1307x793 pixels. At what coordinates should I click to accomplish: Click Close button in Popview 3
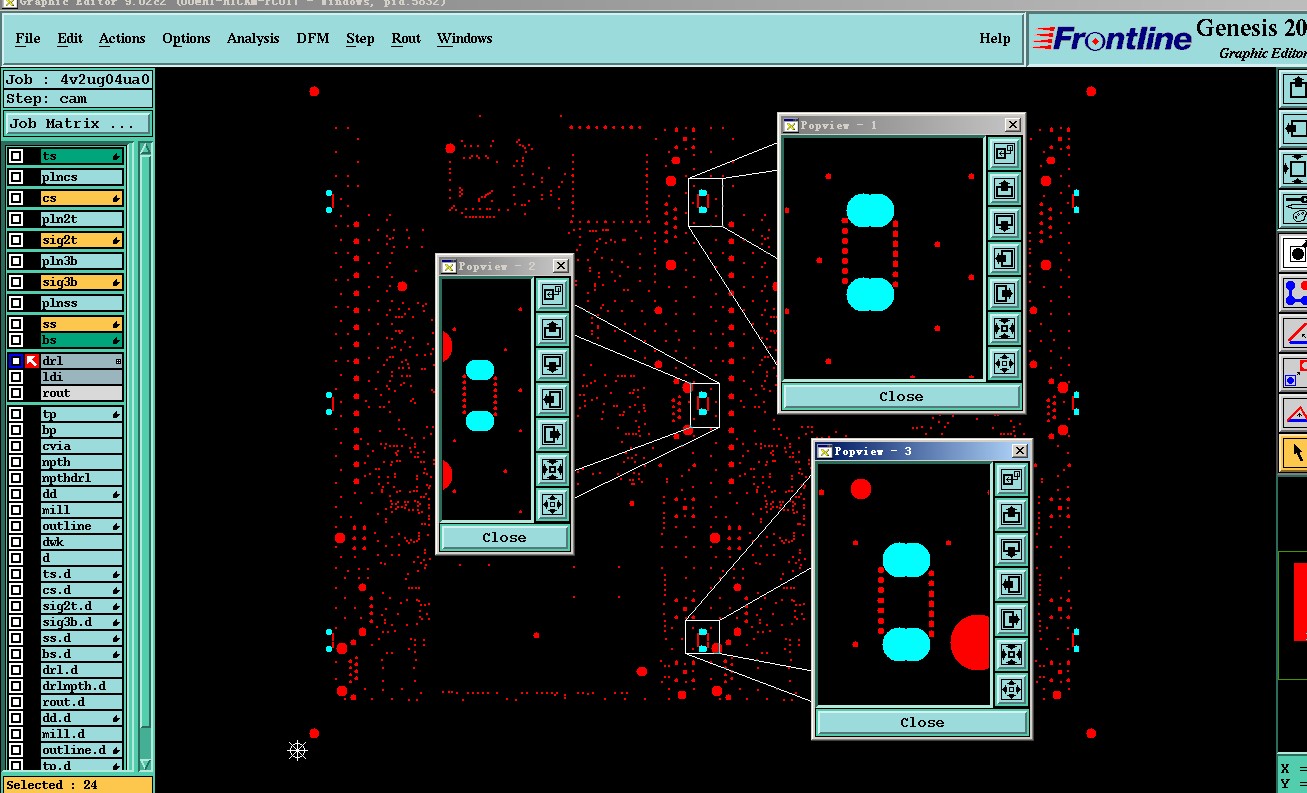922,722
